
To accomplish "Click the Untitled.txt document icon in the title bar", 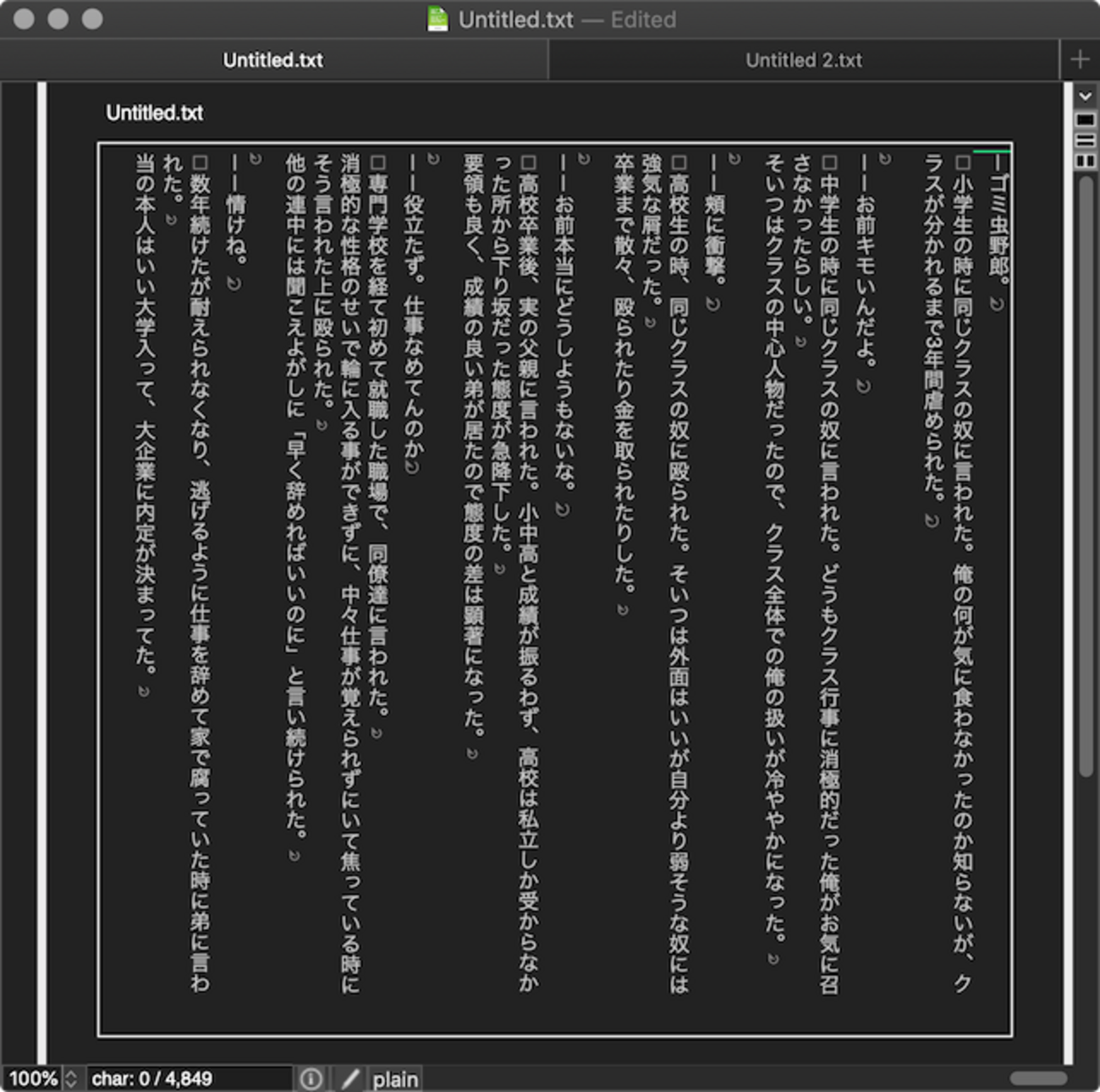I will tap(437, 19).
